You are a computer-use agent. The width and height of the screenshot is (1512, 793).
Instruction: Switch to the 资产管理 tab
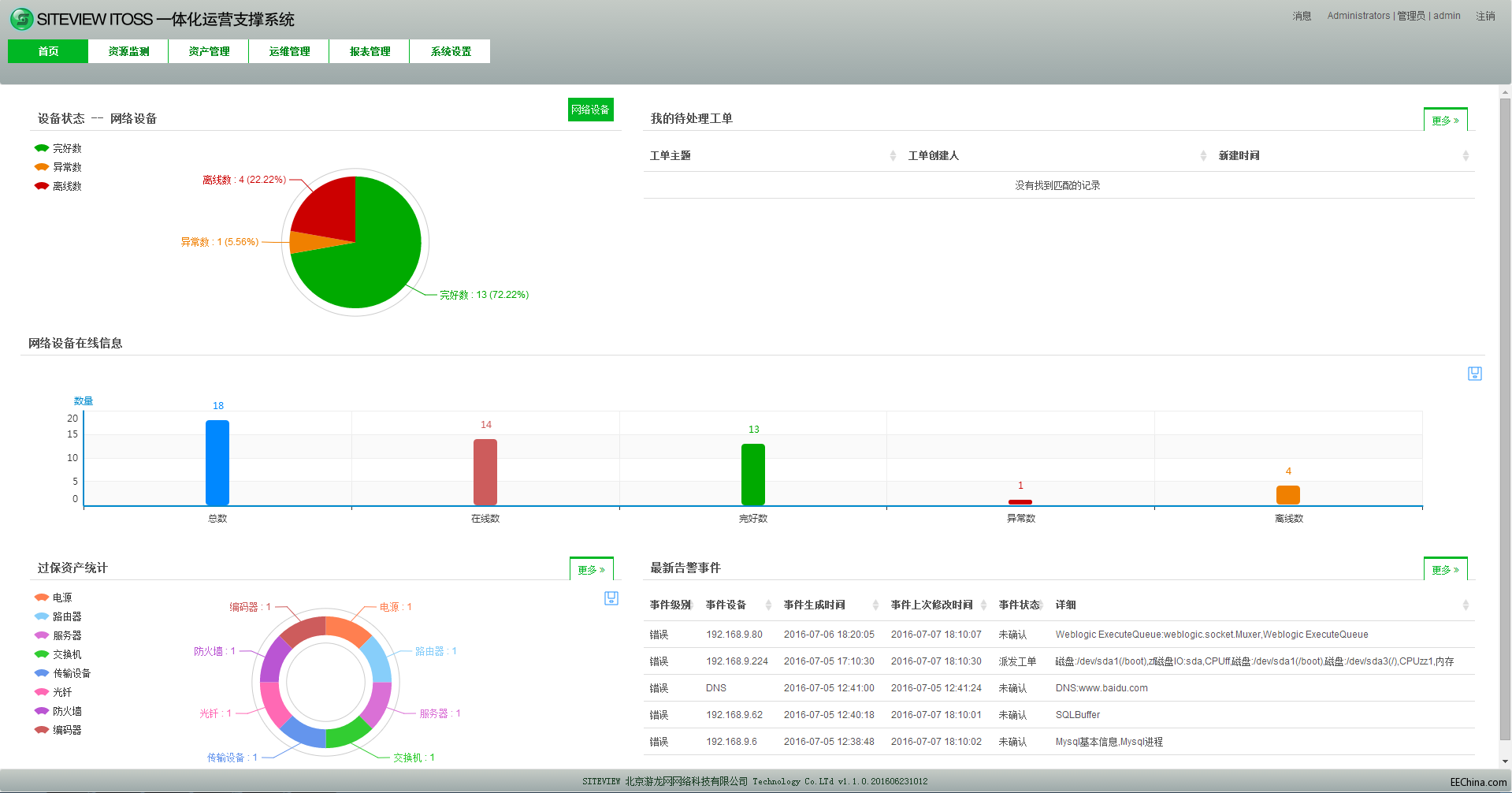[209, 51]
